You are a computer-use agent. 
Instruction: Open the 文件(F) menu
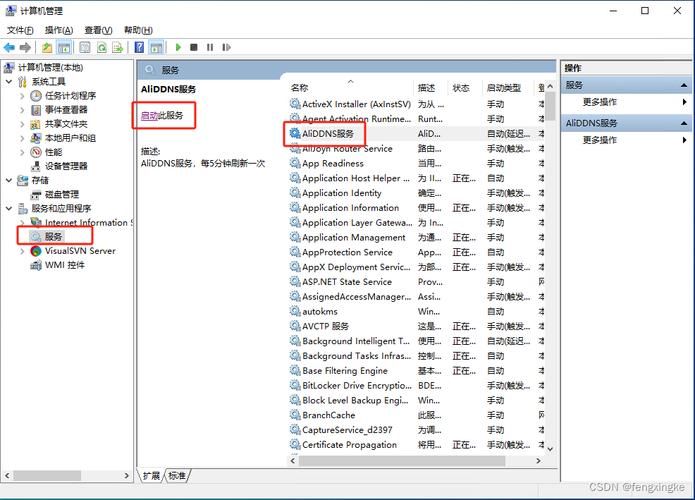point(20,30)
